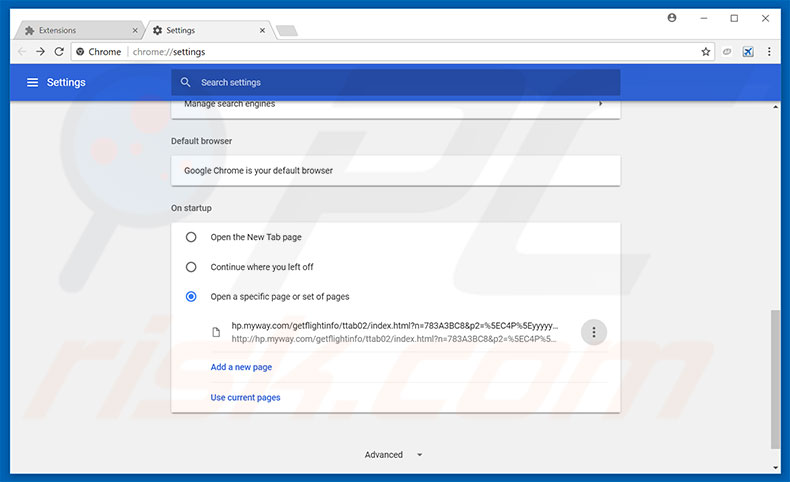Screen dimensions: 790x482
Task: Click the hp.myway.com startup page entry
Action: pos(394,332)
